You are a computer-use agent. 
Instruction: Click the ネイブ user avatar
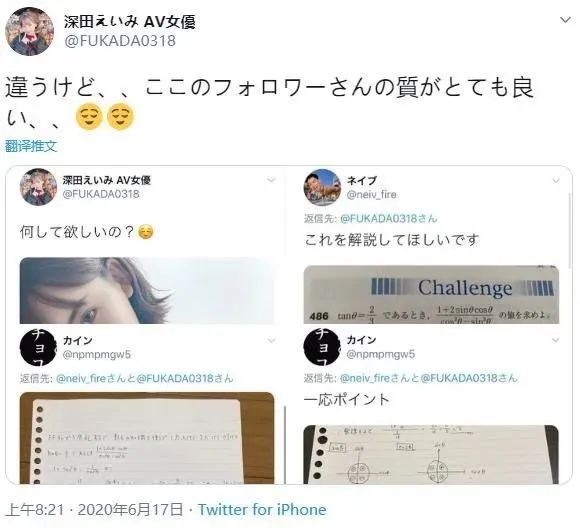tap(322, 187)
